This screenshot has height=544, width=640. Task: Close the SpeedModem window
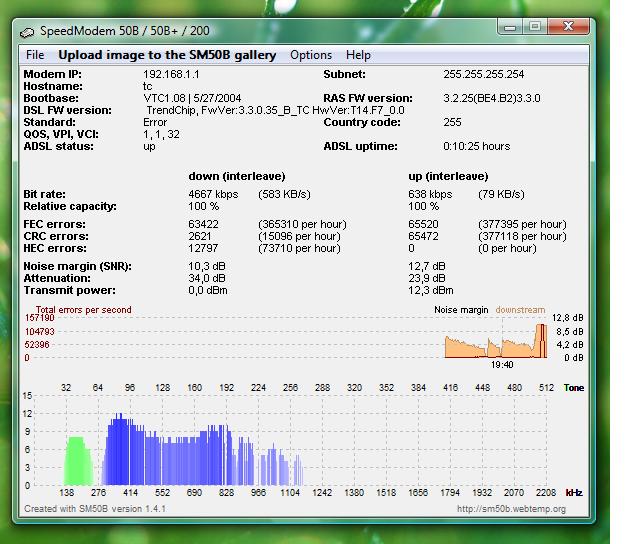pos(568,27)
